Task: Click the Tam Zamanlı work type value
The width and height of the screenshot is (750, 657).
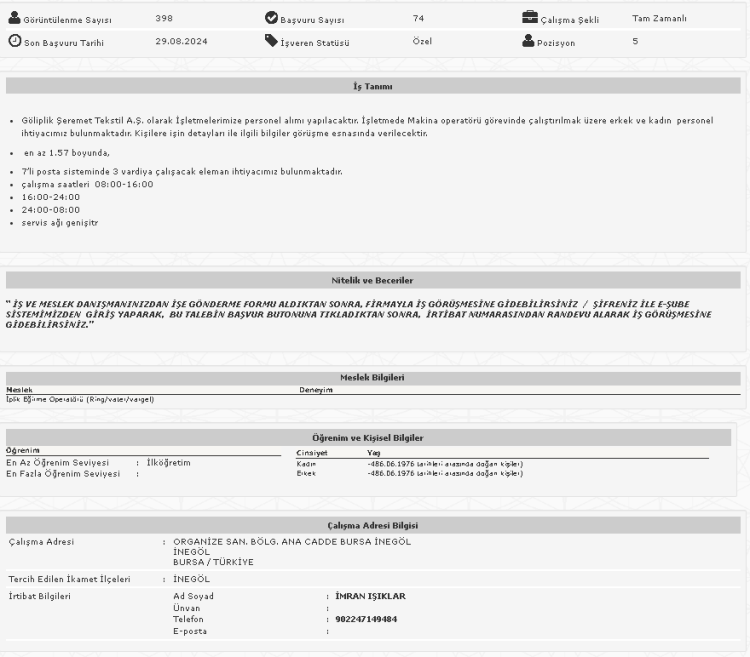Action: click(x=660, y=18)
